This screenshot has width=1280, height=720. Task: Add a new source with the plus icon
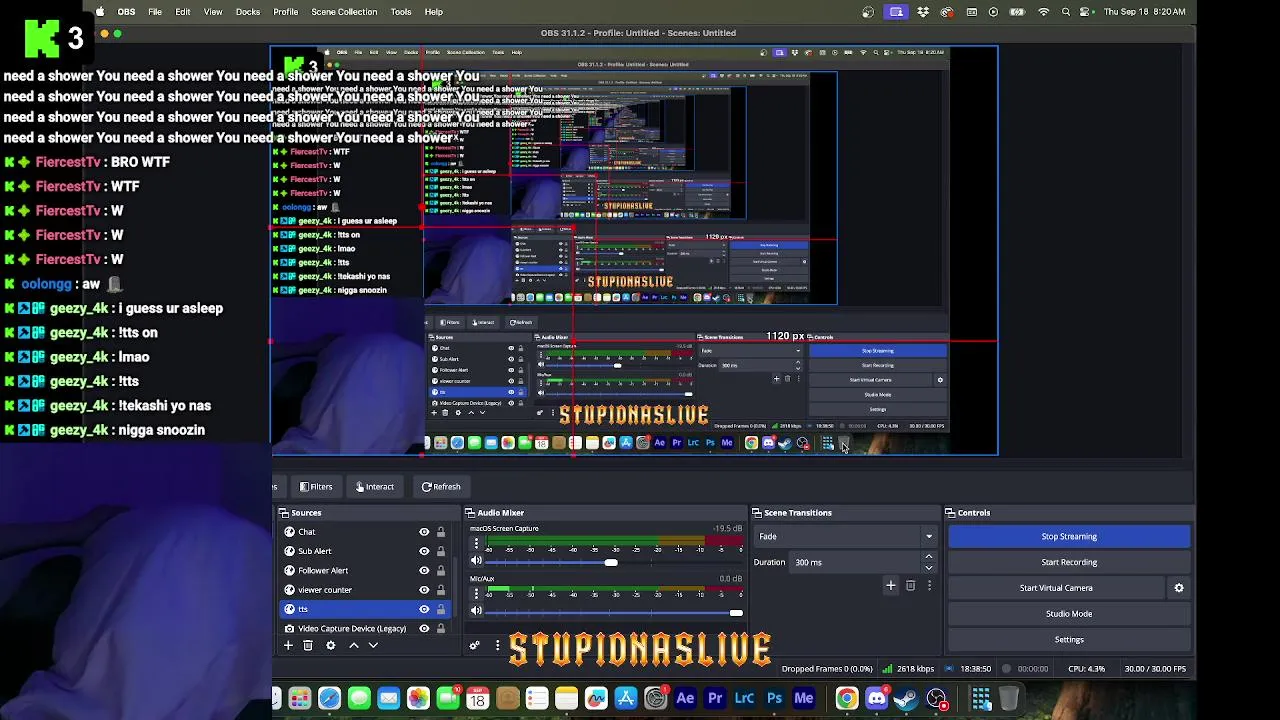point(288,646)
